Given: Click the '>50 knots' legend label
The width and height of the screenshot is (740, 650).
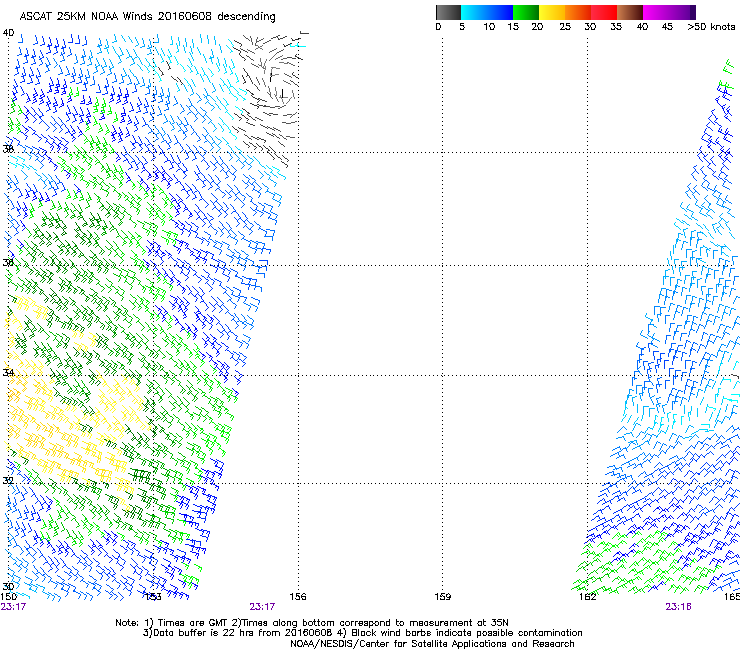Looking at the screenshot, I should [711, 27].
